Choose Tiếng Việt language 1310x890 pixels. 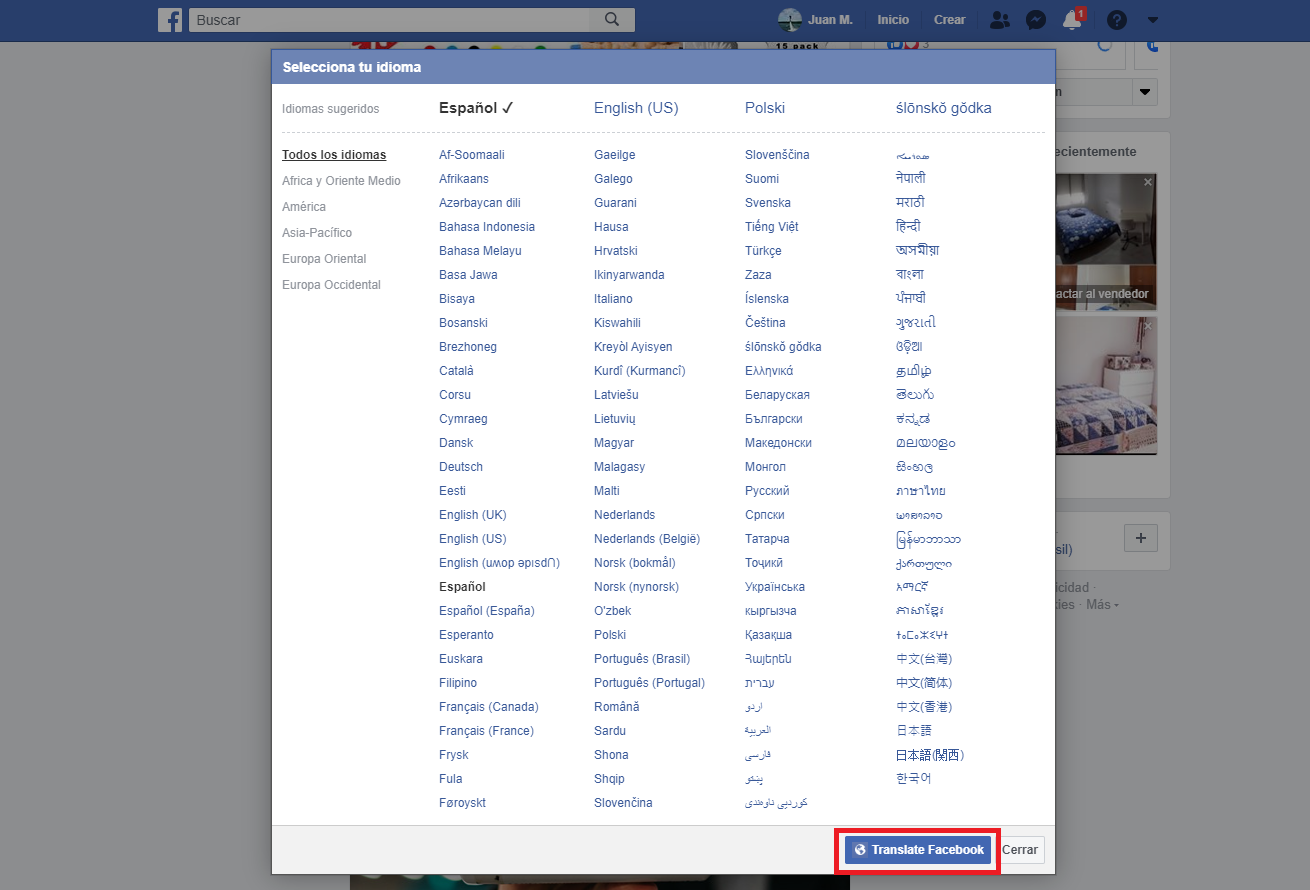(772, 227)
